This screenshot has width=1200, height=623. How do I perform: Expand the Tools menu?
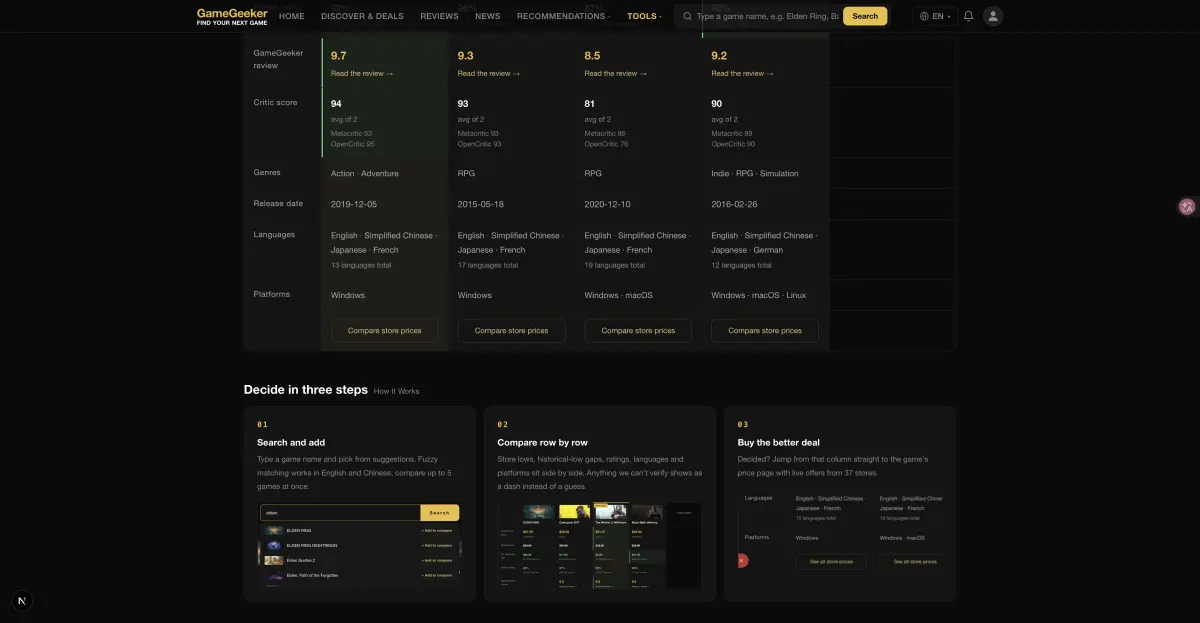[644, 16]
